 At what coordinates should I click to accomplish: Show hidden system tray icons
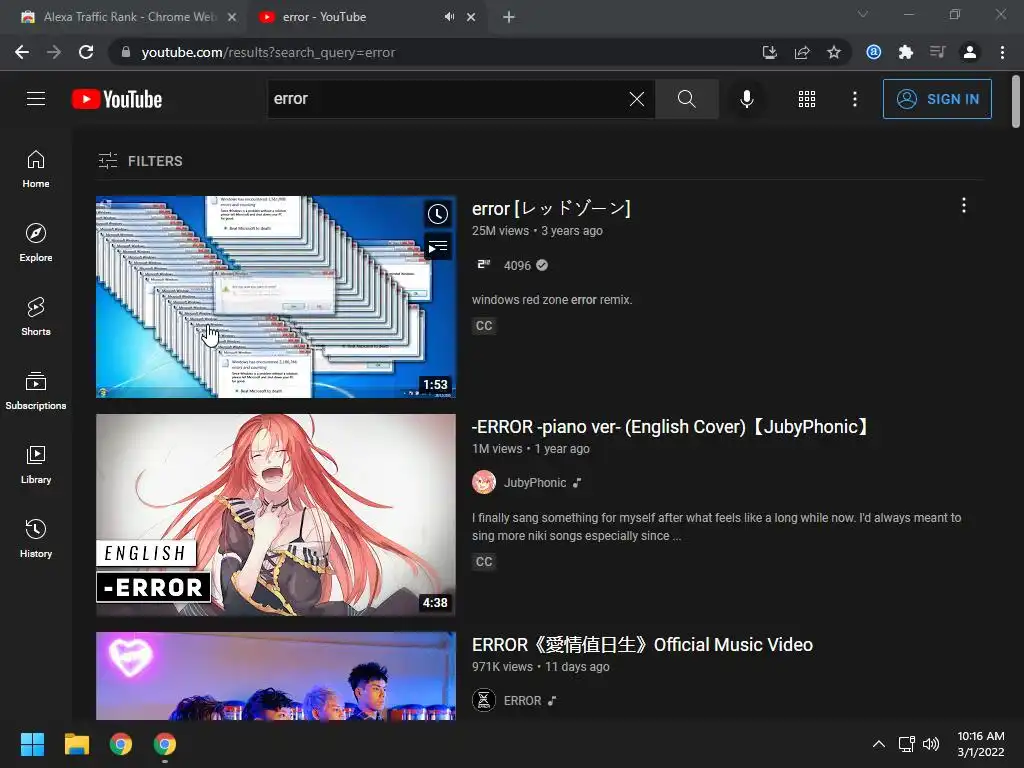click(x=878, y=744)
